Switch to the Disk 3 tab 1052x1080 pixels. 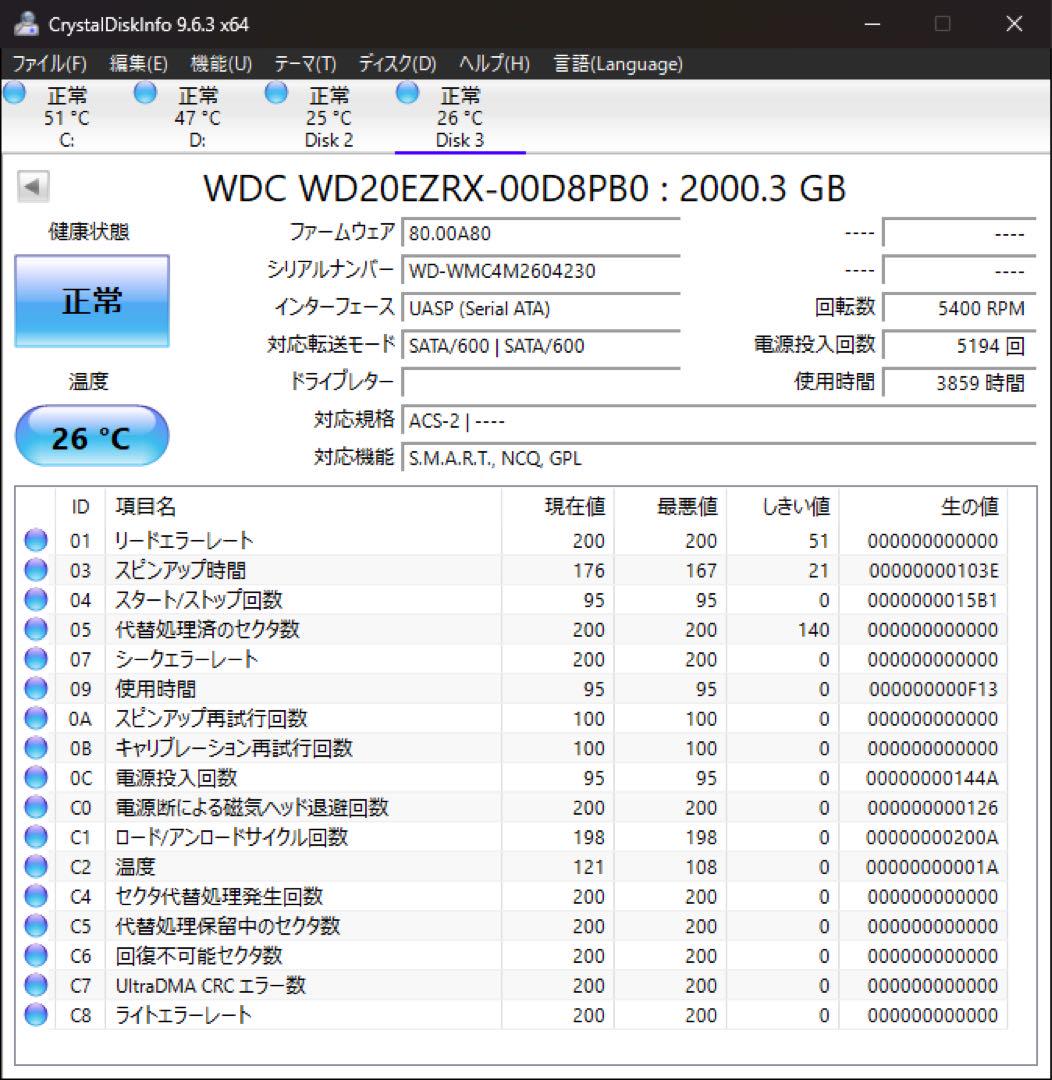point(460,117)
